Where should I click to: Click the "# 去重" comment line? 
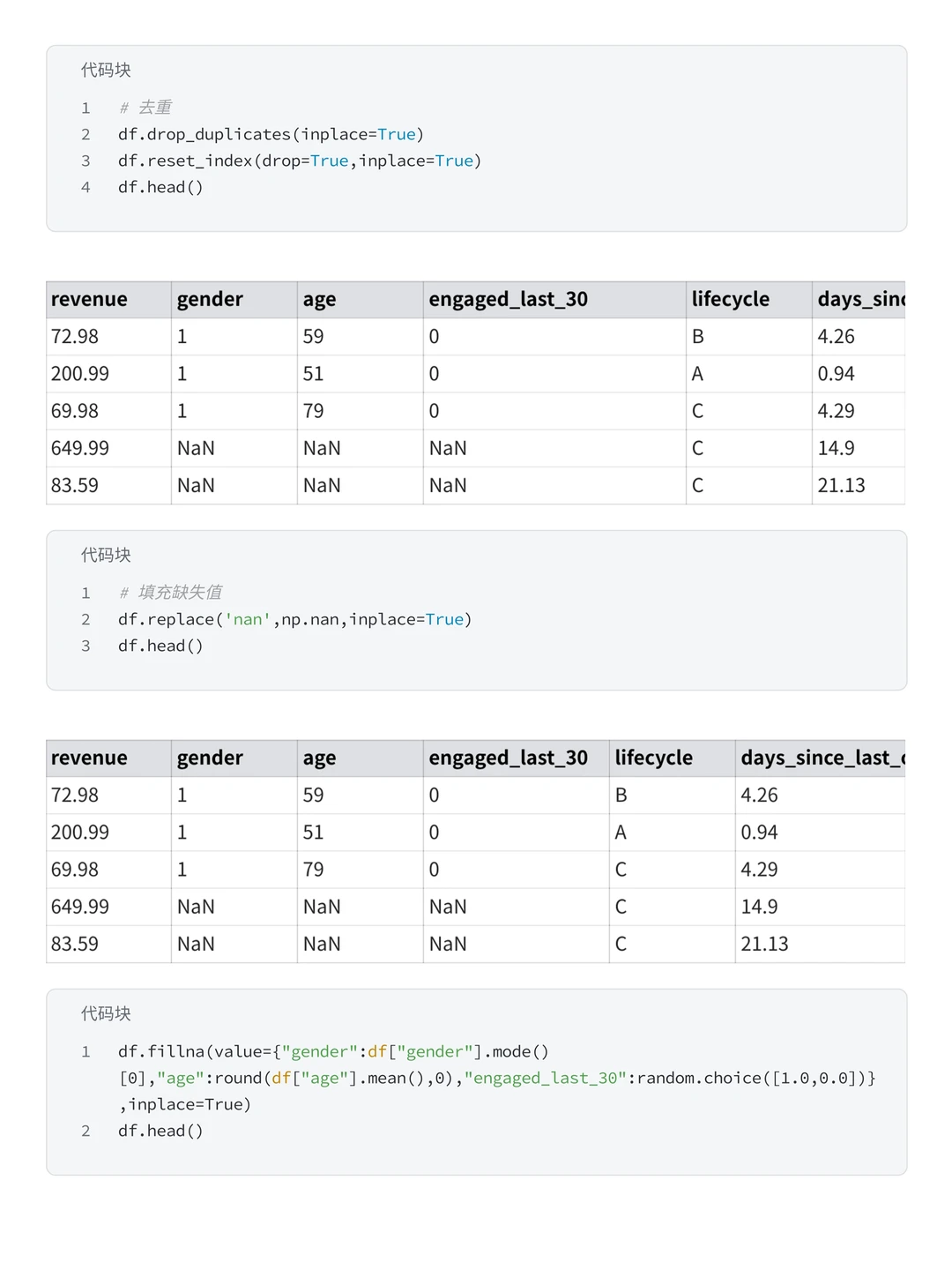(145, 108)
